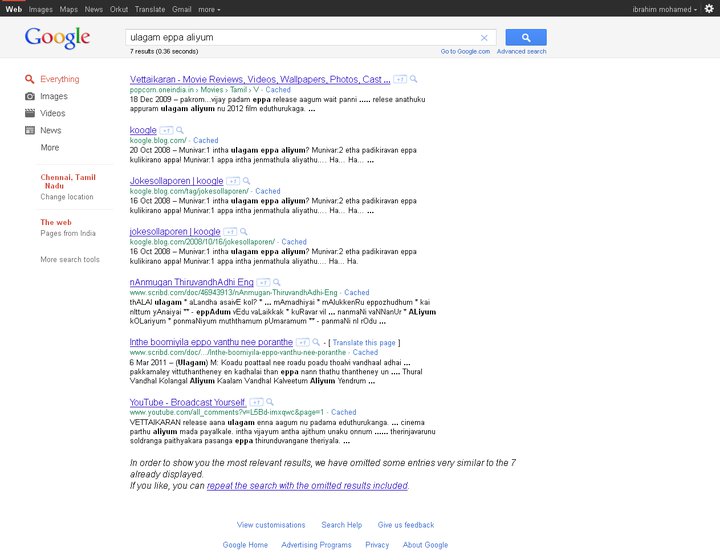The width and height of the screenshot is (720, 560).
Task: Preview YouTube result with magnifier icon
Action: [270, 402]
